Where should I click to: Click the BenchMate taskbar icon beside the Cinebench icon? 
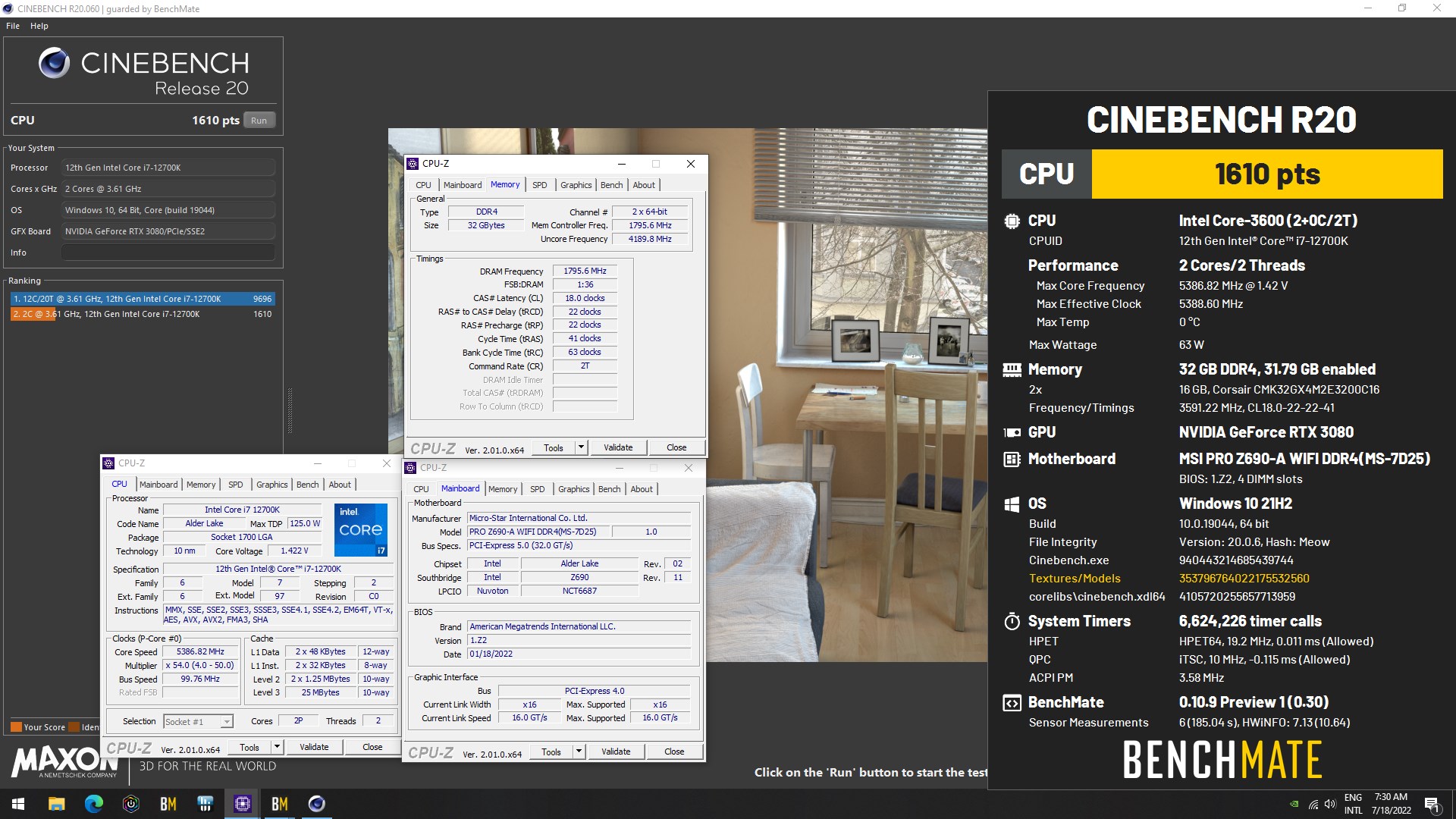tap(279, 804)
